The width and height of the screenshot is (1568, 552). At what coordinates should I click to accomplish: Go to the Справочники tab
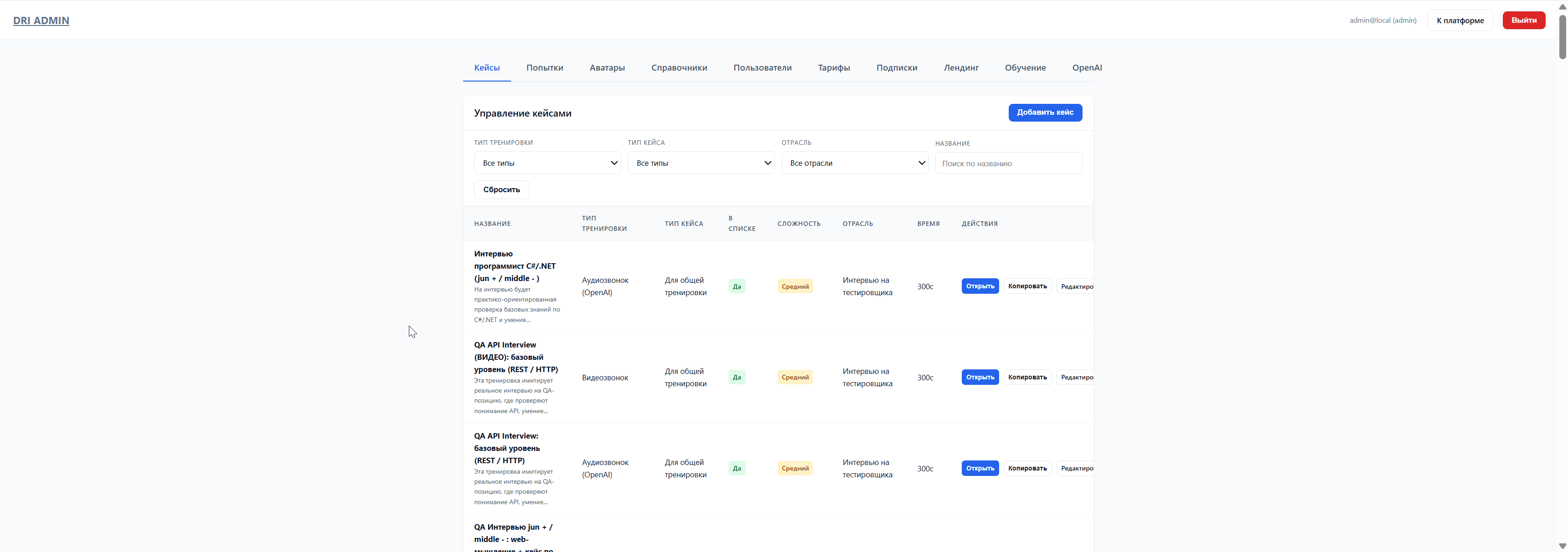(679, 67)
